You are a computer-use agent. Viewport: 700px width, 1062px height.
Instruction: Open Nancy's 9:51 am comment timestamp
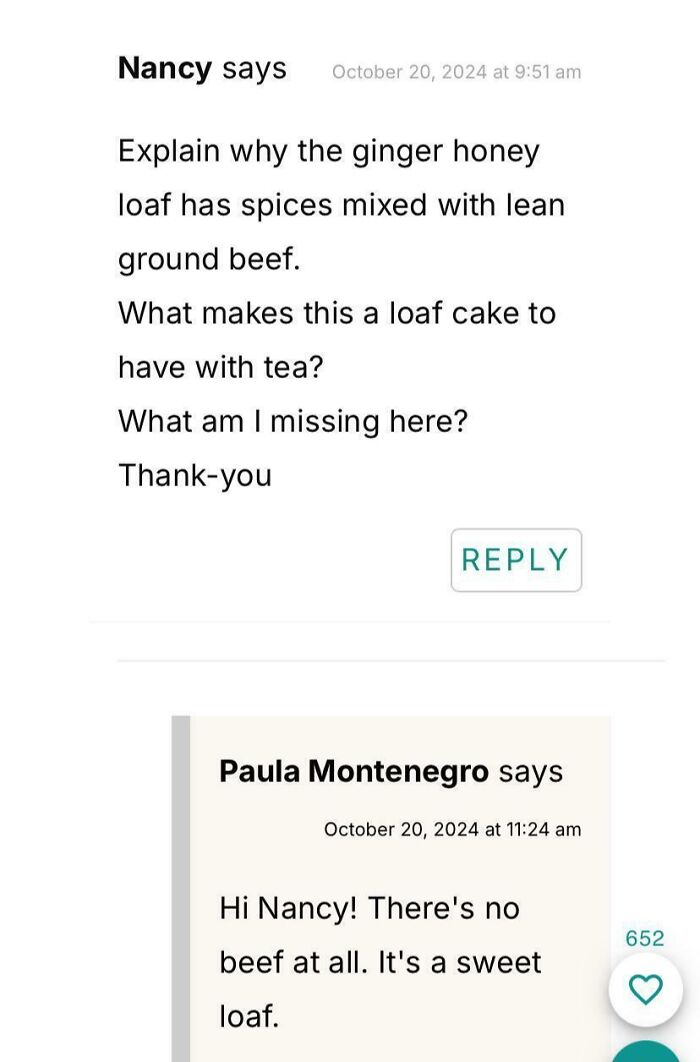(456, 72)
